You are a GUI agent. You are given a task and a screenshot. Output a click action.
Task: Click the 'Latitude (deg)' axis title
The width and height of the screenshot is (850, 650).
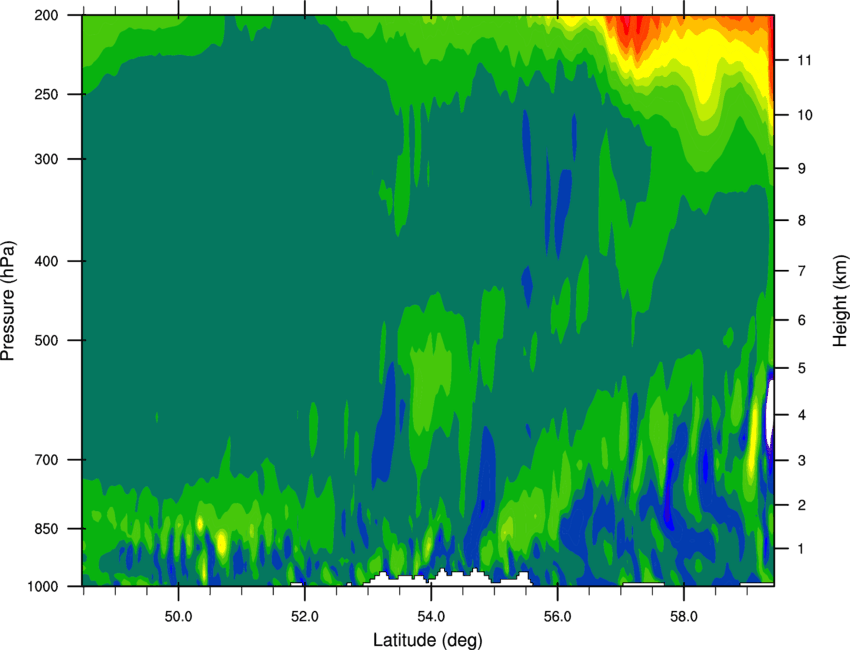[428, 640]
